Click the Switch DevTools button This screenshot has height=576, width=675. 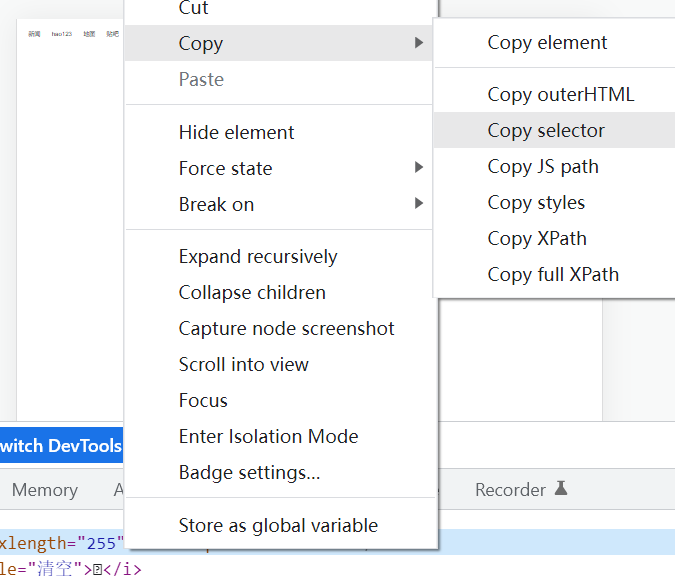[61, 446]
